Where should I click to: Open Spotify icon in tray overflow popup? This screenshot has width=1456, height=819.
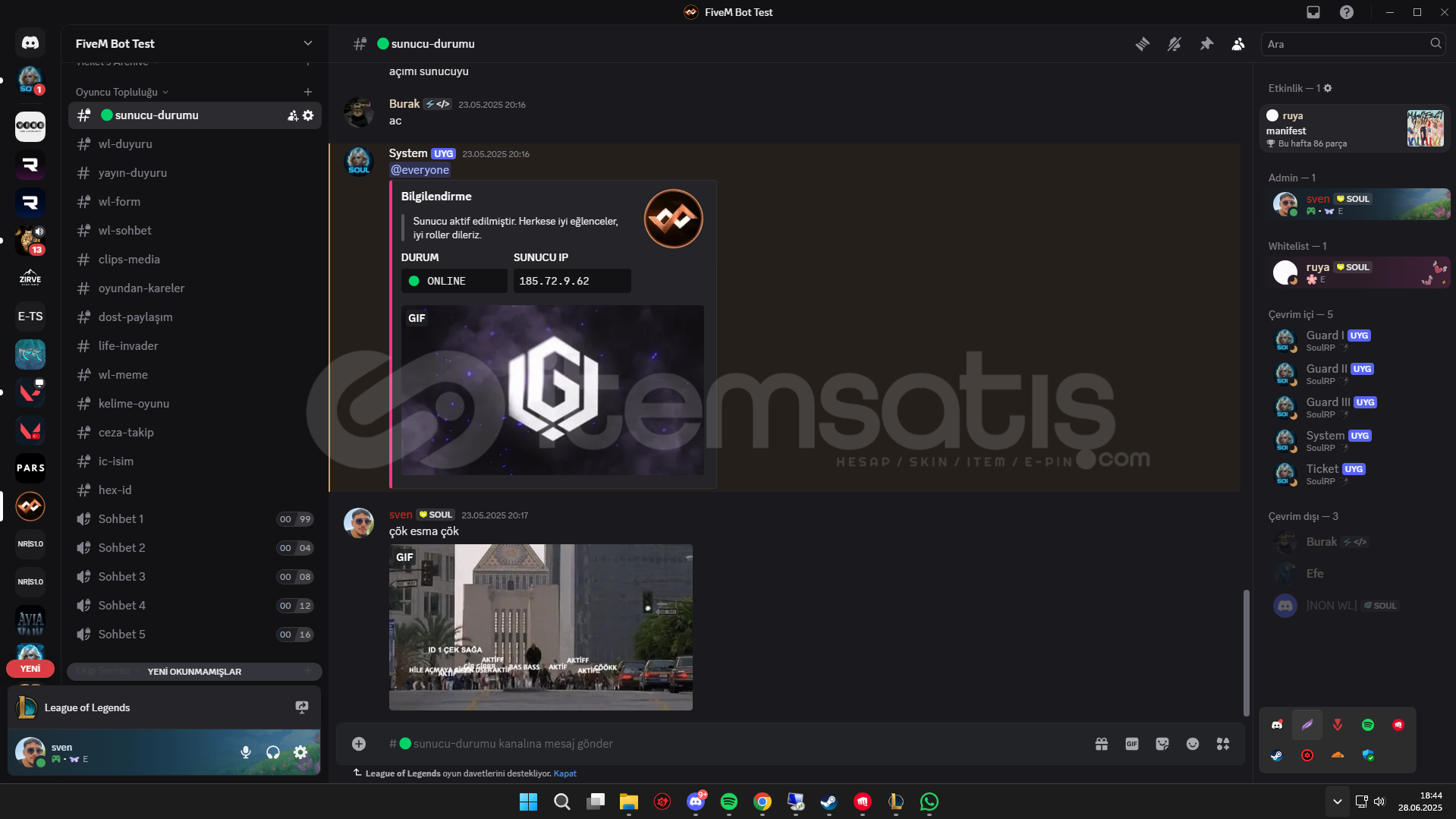point(1368,725)
